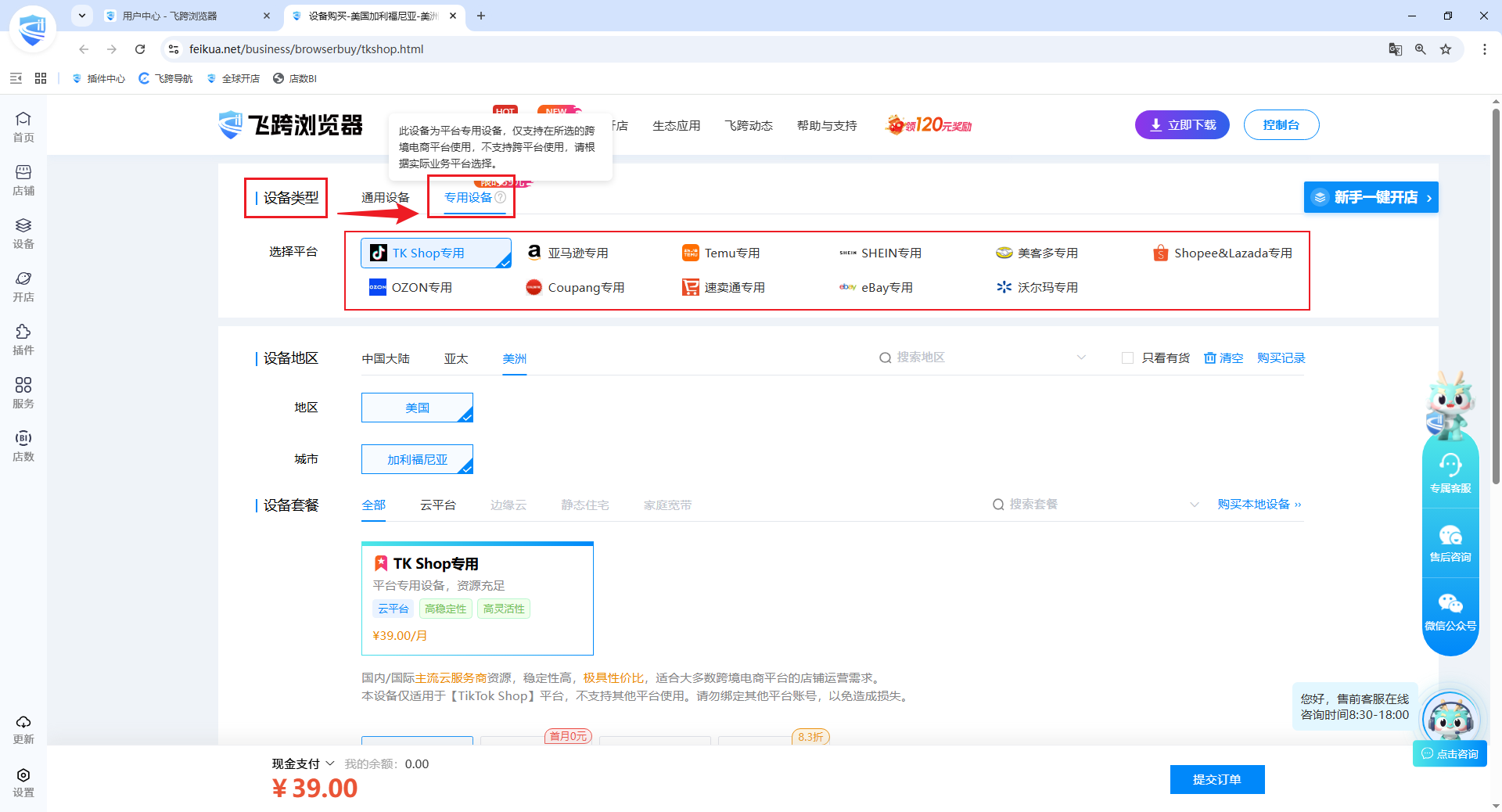Click the browser address bar URL
1502x812 pixels.
pyautogui.click(x=306, y=49)
